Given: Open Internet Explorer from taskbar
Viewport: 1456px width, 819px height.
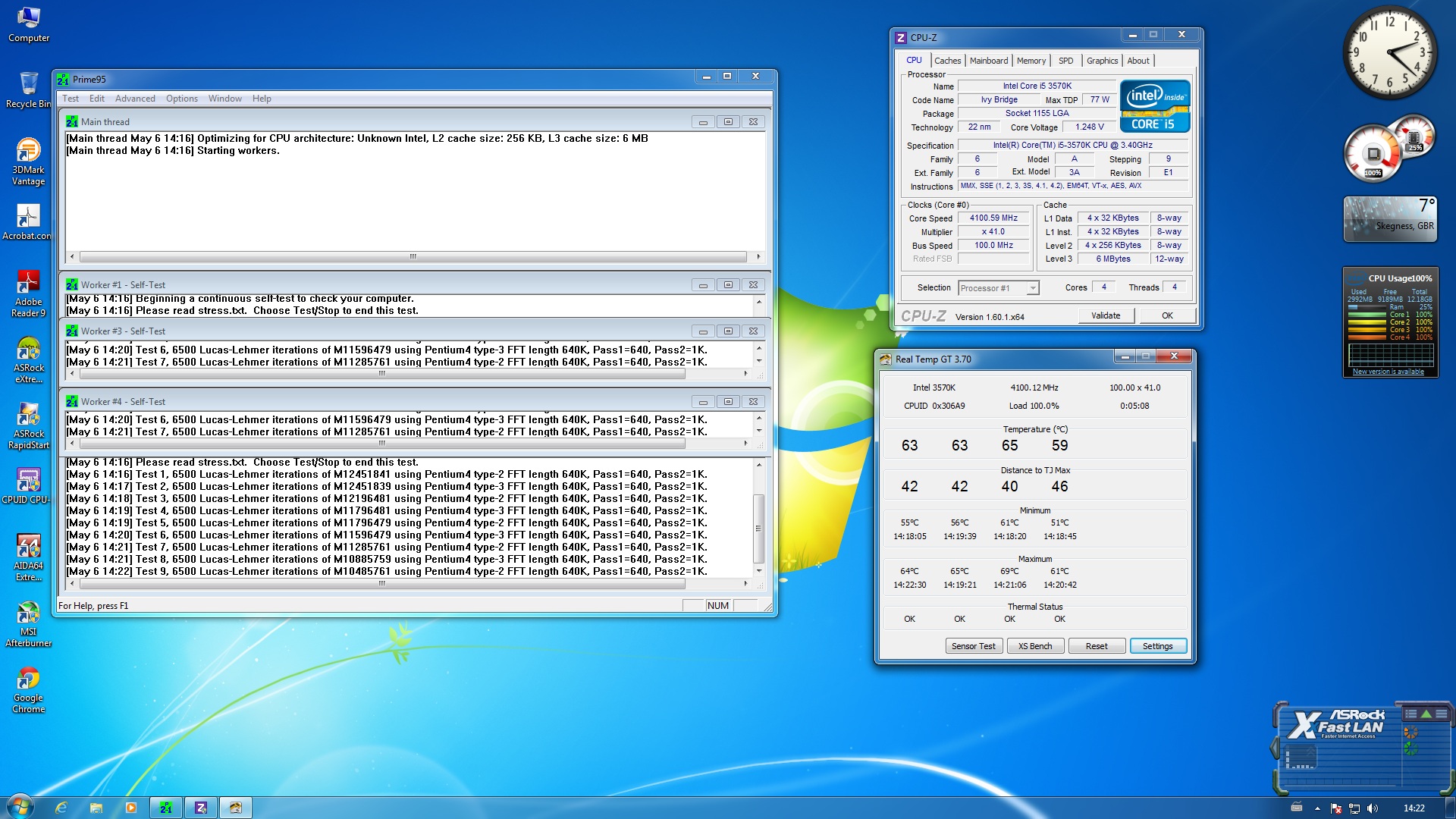Looking at the screenshot, I should [x=61, y=808].
